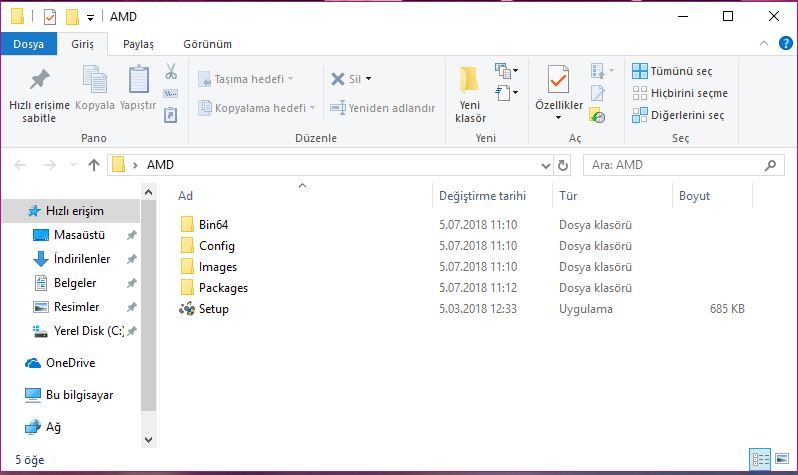The height and width of the screenshot is (475, 798).
Task: Select the Config folder
Action: click(207, 246)
